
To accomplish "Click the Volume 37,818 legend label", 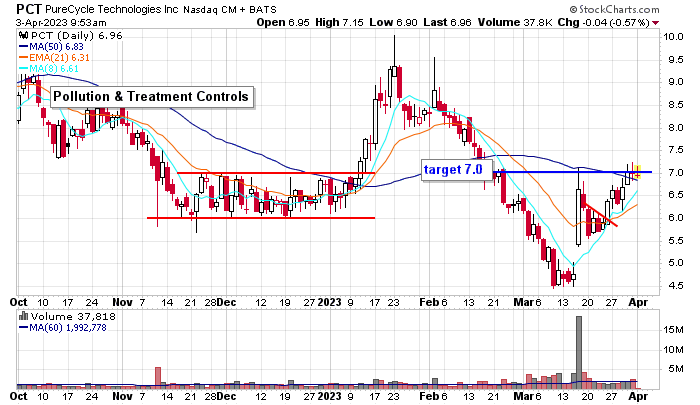I will (74, 317).
